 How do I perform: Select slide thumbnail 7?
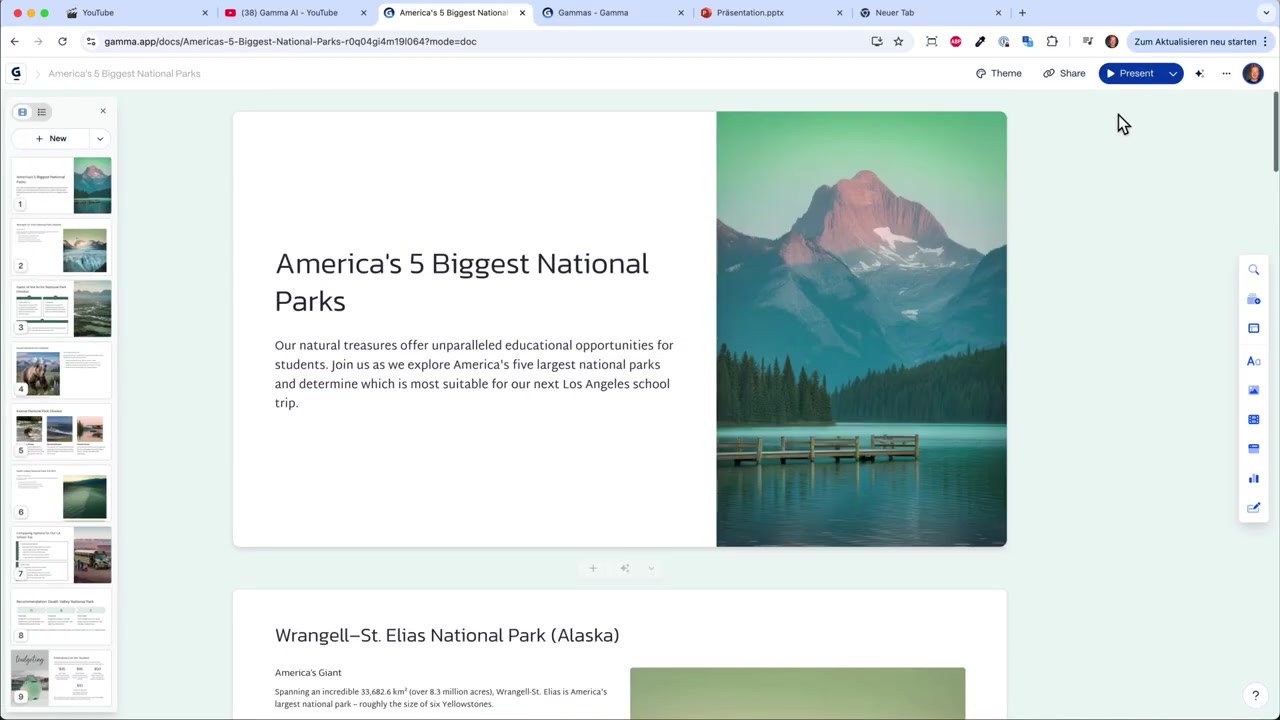coord(63,555)
